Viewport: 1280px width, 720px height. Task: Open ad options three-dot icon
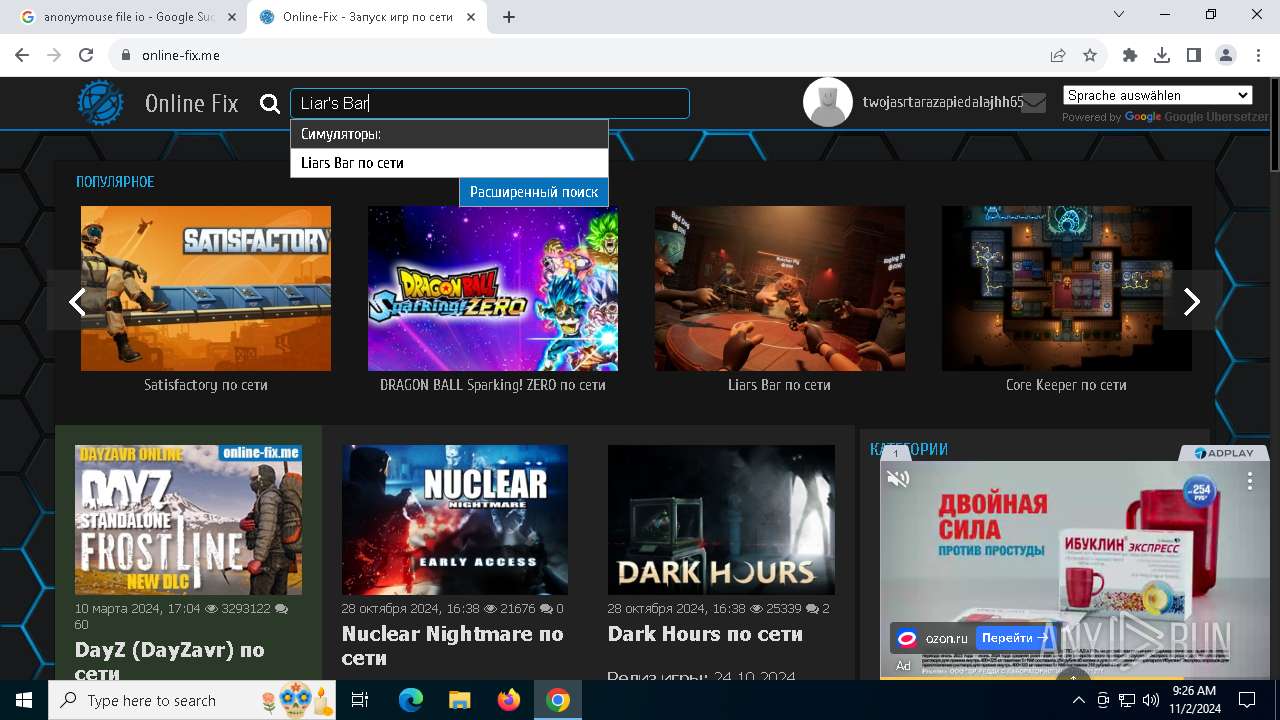(x=1249, y=481)
